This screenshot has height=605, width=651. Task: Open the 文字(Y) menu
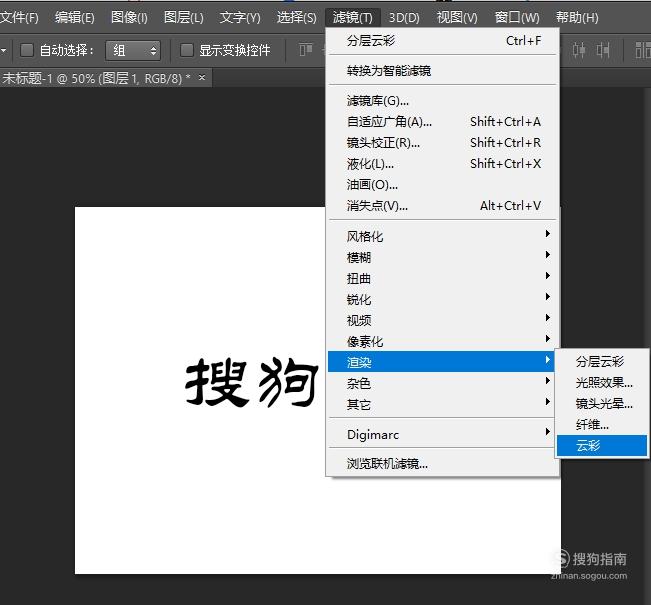point(240,17)
